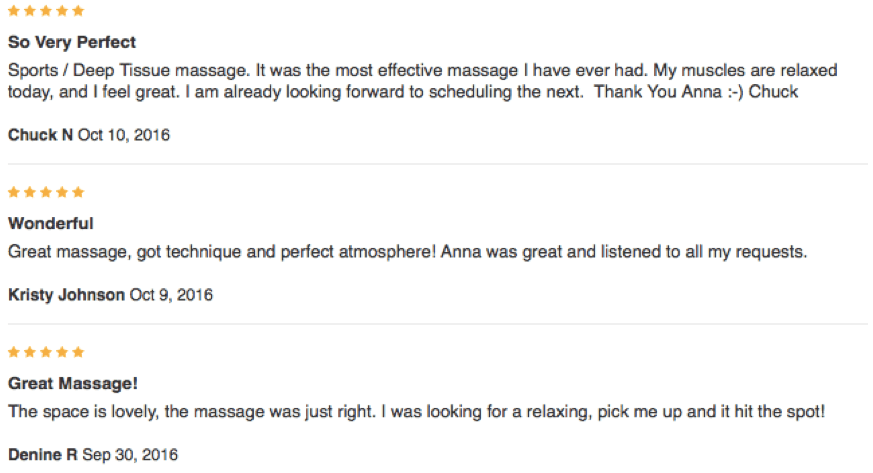Click the 'Great massage, got technique' review text
This screenshot has width=873, height=473.
click(x=407, y=253)
